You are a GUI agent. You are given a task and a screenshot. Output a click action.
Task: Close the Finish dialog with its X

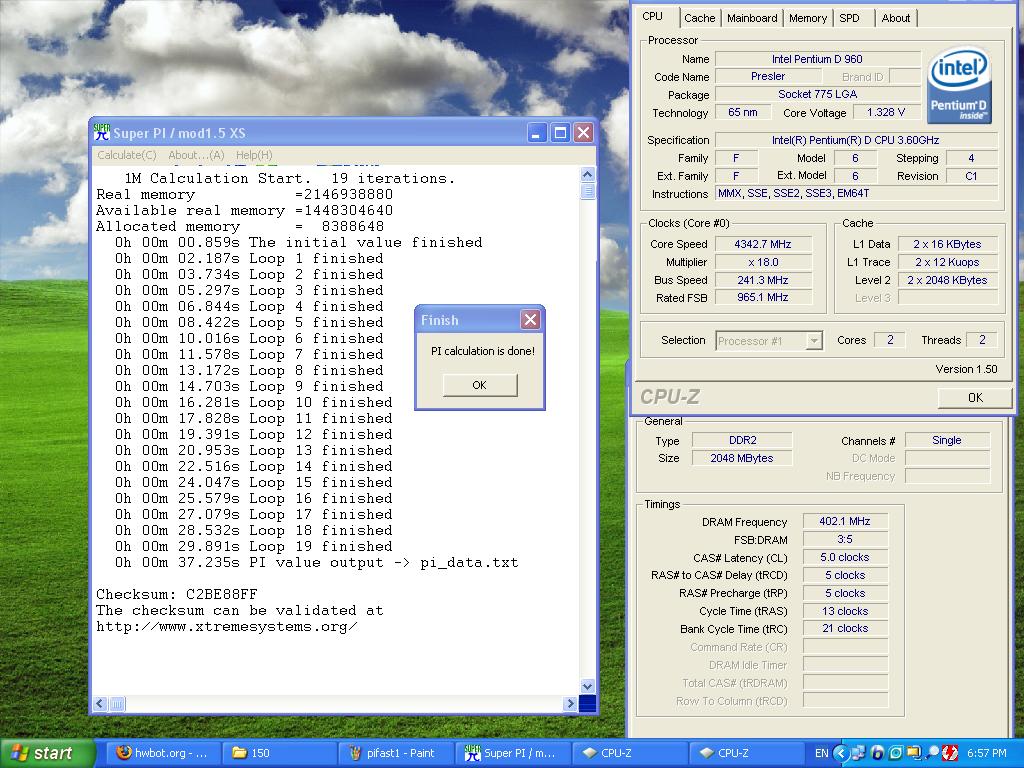pos(530,319)
